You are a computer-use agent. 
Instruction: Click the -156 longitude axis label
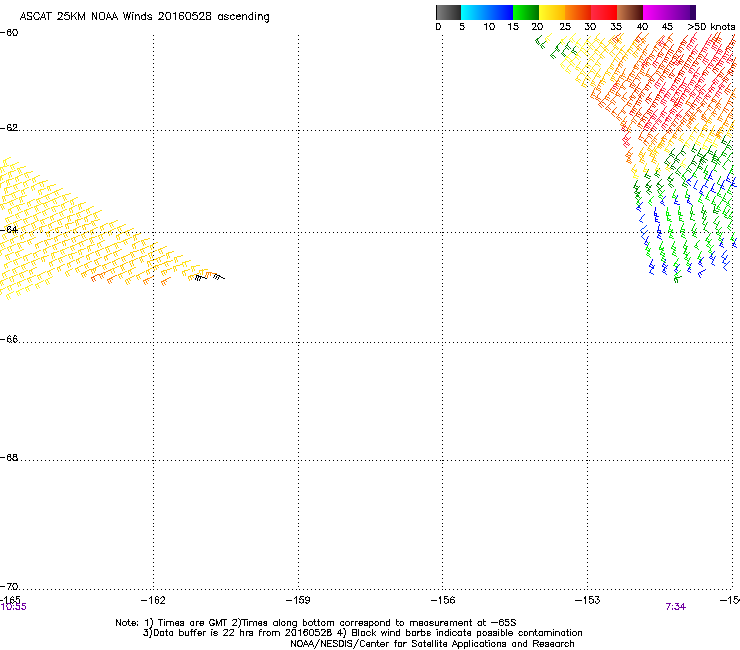click(443, 600)
